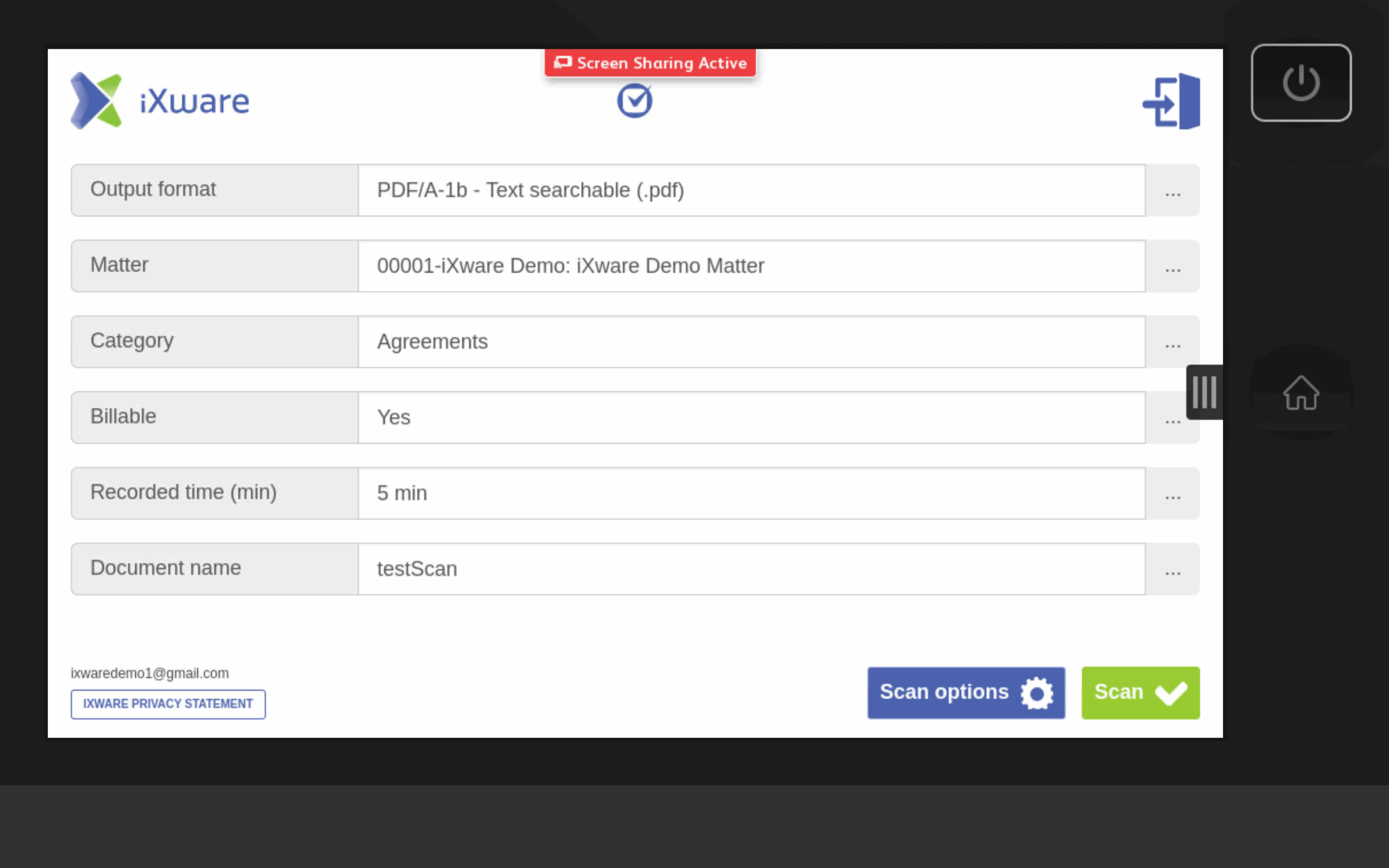Tap the Home icon on the right
Image resolution: width=1389 pixels, height=868 pixels.
(x=1301, y=393)
